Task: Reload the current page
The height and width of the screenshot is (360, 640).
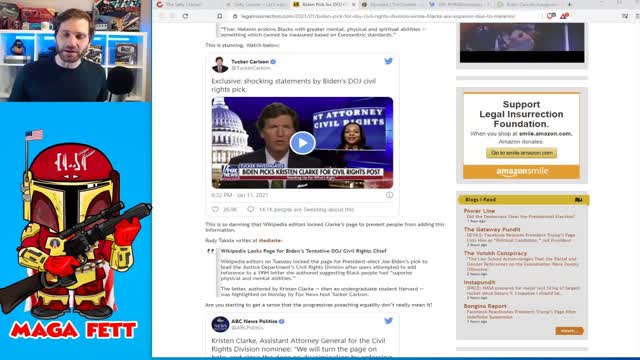Action: tap(185, 16)
